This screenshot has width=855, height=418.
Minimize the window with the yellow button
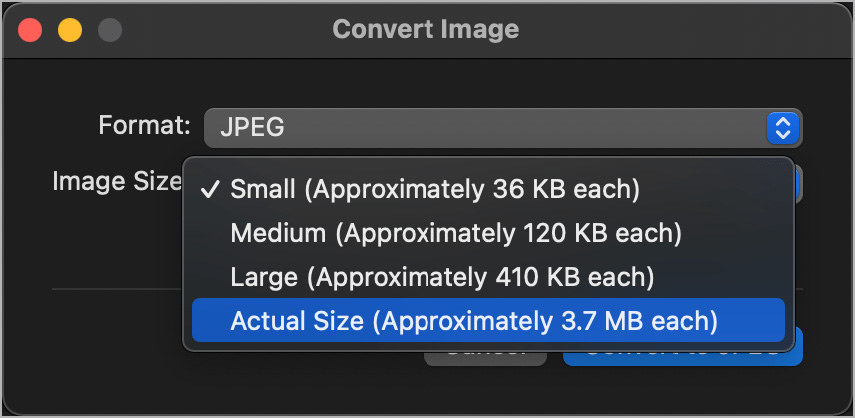click(x=69, y=30)
